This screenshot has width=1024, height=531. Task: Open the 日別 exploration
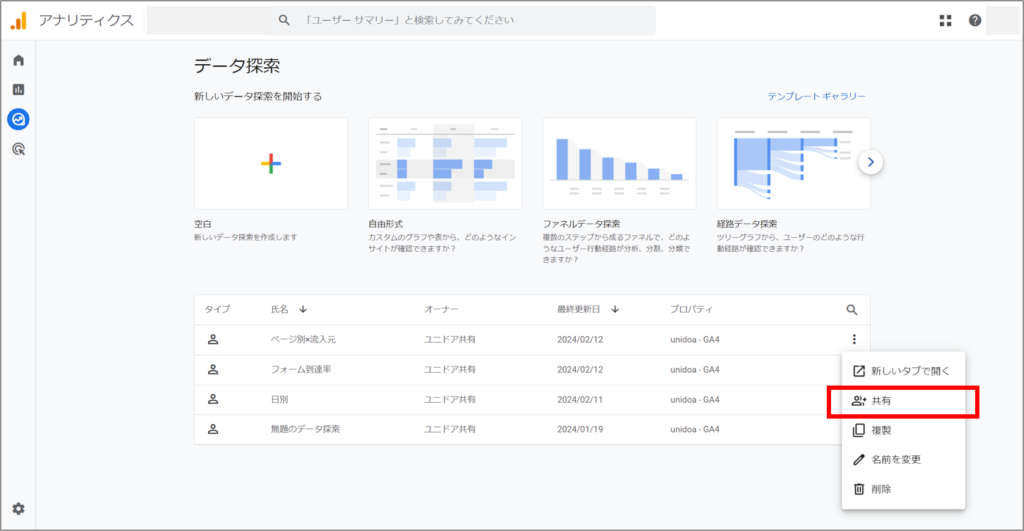280,400
